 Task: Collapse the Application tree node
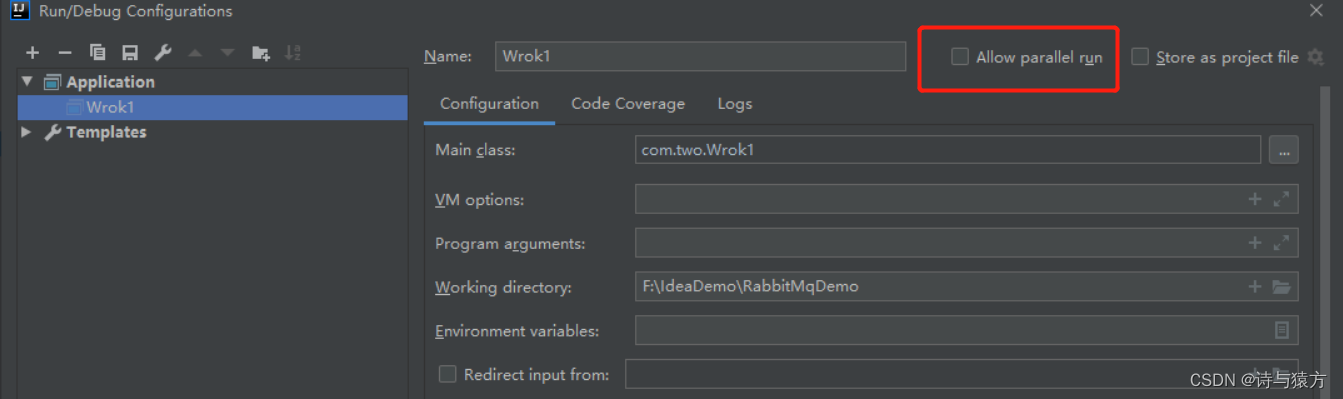tap(27, 82)
